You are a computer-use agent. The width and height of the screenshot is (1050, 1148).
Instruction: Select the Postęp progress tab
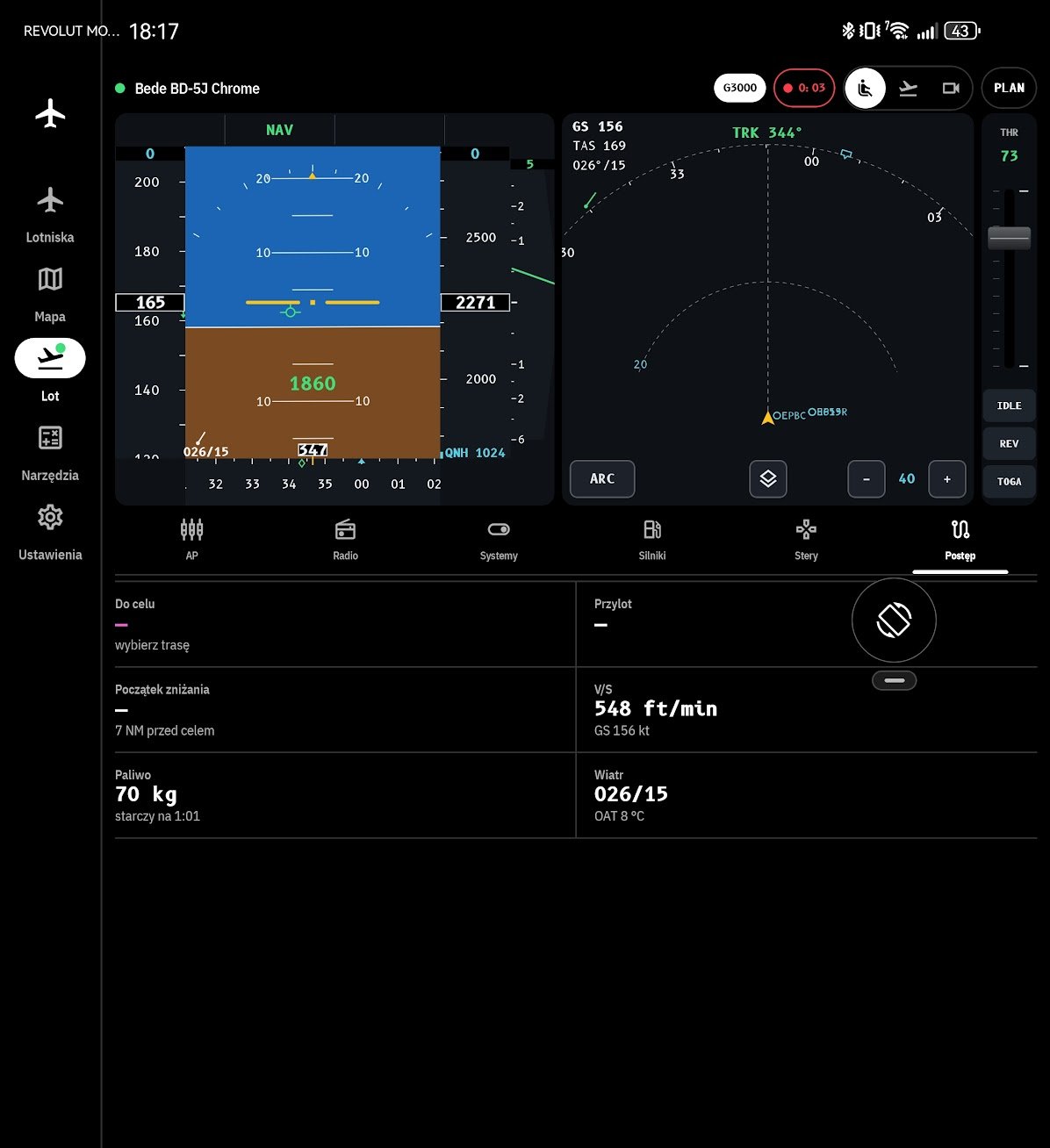pos(960,540)
